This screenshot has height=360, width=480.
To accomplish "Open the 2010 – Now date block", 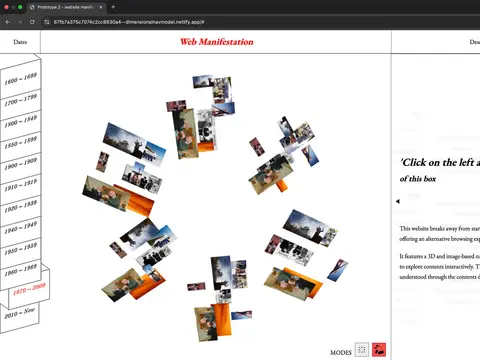I will (20, 313).
